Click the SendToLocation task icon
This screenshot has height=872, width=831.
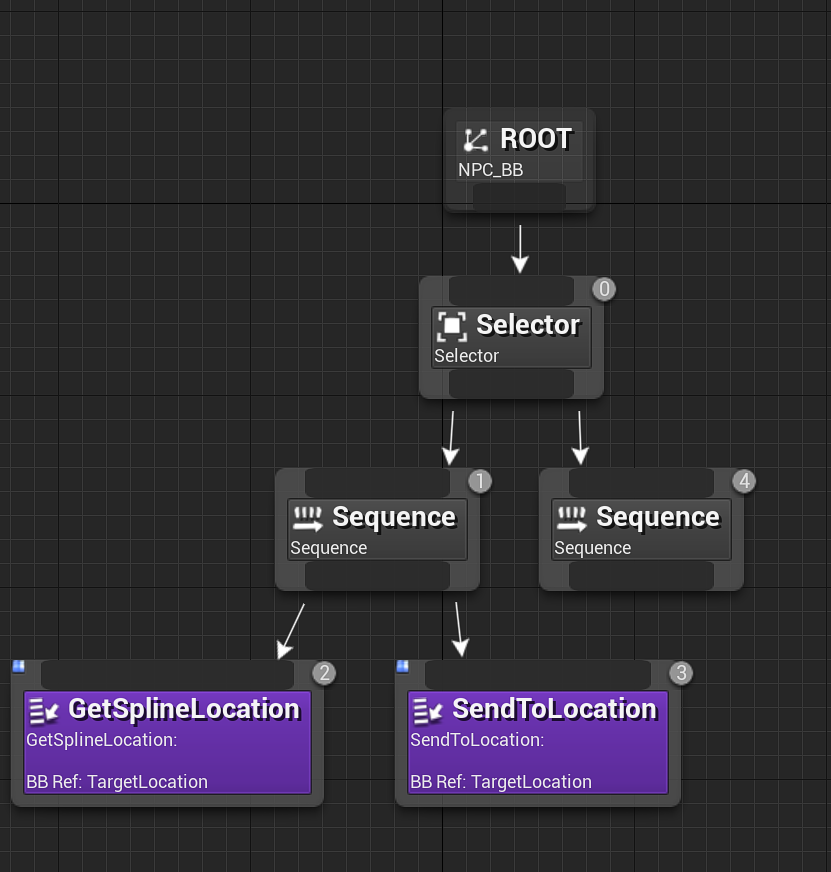click(x=428, y=710)
